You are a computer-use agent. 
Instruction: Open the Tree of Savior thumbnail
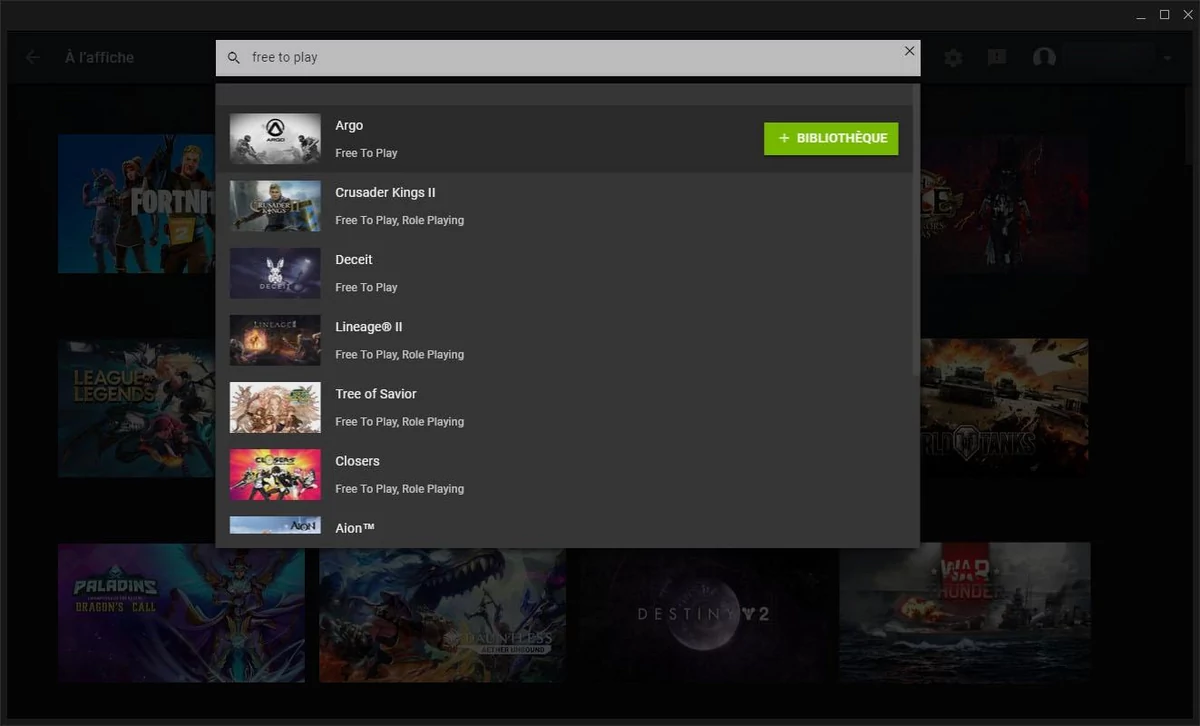pos(275,407)
